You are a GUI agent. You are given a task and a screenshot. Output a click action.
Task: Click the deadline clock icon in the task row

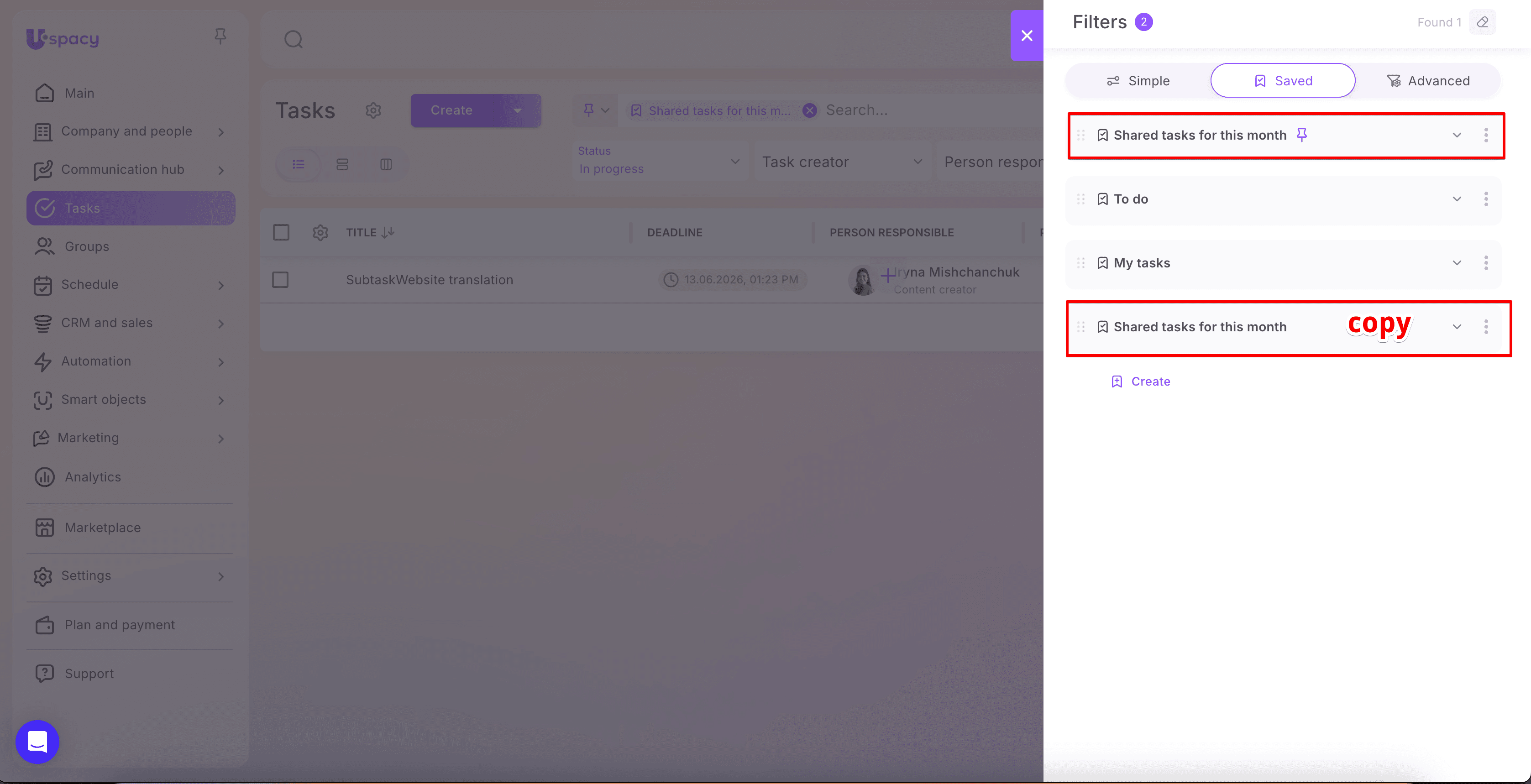coord(671,279)
